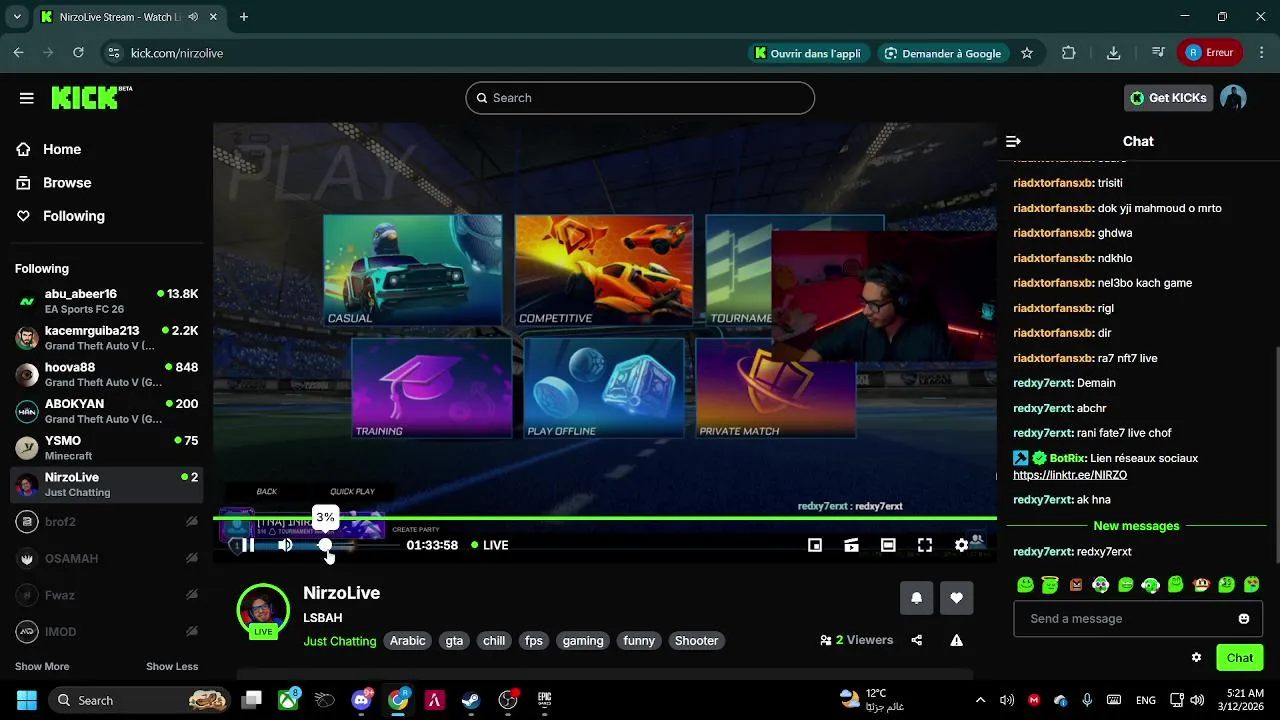Open clip creation icon in player
This screenshot has height=720, width=1280.
point(852,545)
